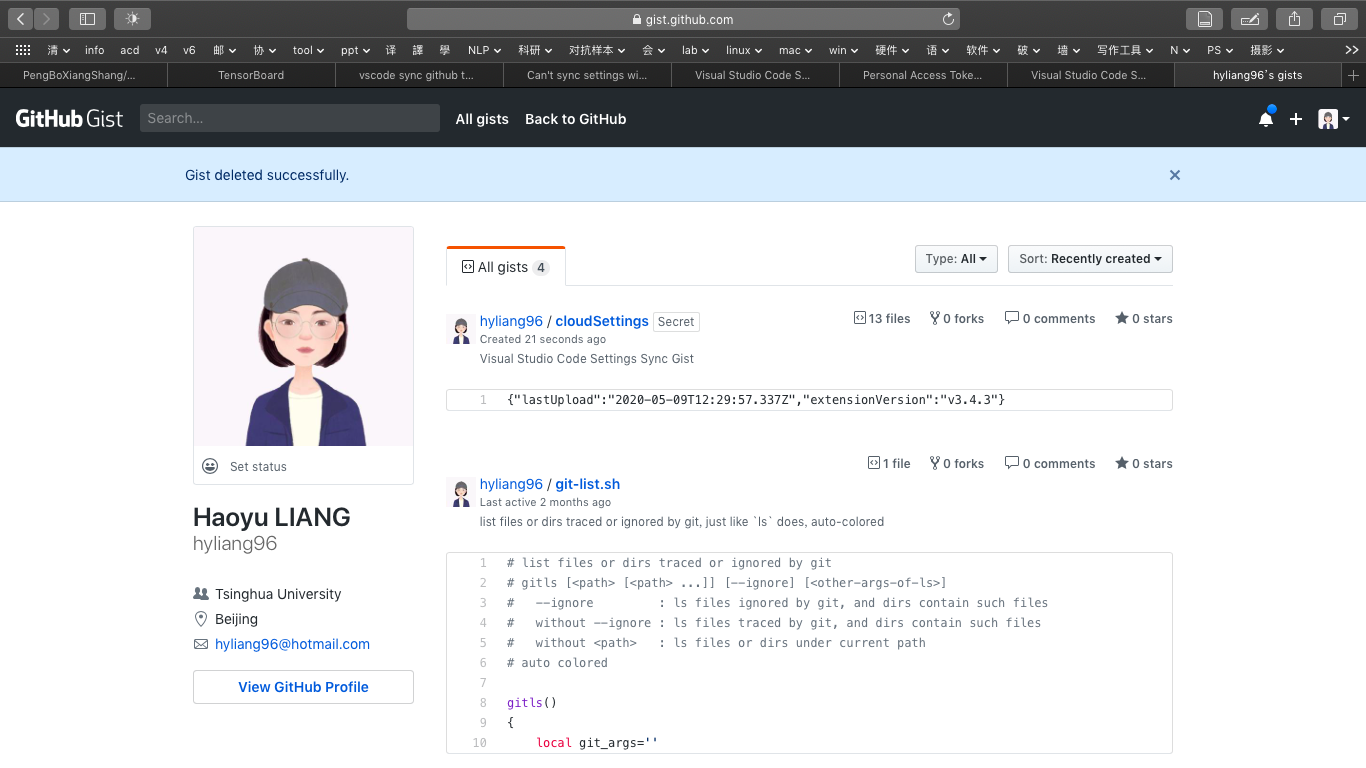Open the git-list.sh gist link
Viewport: 1366px width, 768px height.
(x=587, y=484)
